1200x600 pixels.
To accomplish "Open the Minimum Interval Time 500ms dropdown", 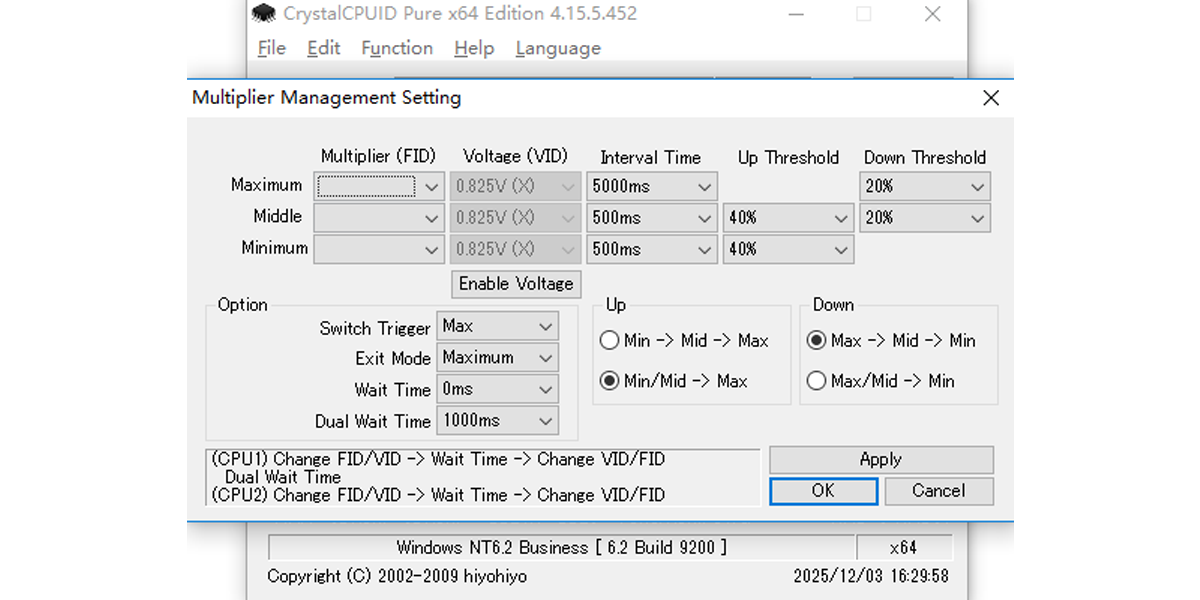I will coord(652,249).
